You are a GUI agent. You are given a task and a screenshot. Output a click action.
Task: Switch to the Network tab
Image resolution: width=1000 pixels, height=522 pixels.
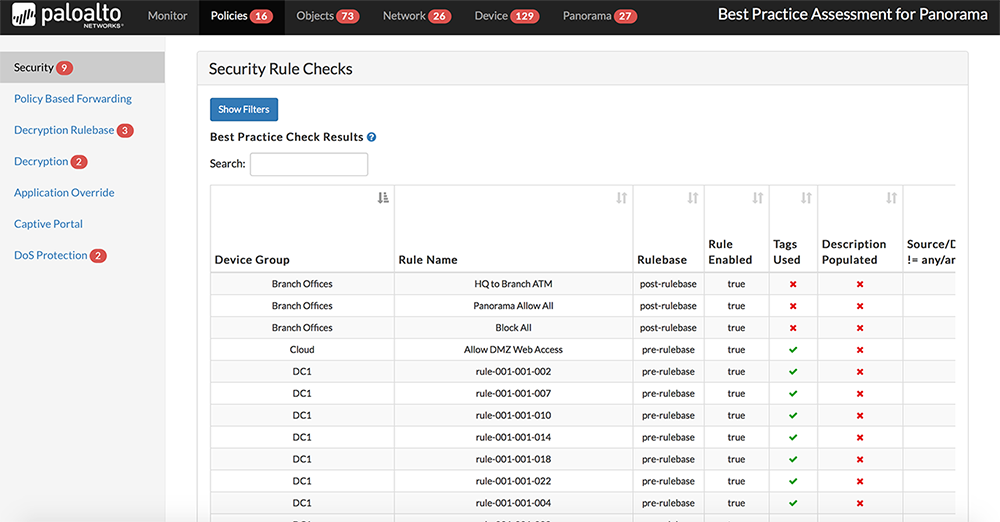pos(416,16)
